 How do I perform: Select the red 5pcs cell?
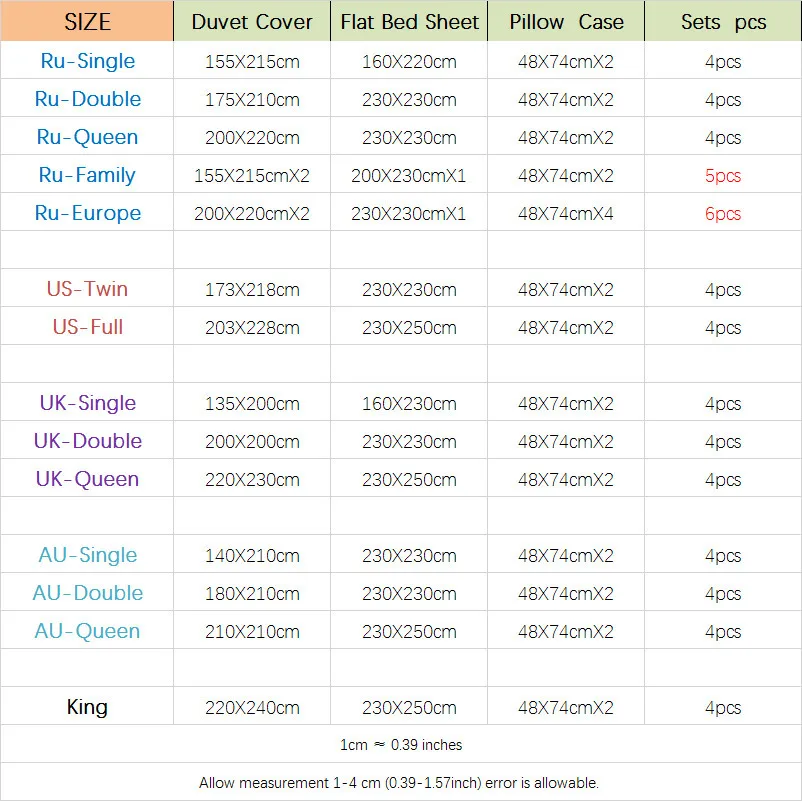pos(723,175)
